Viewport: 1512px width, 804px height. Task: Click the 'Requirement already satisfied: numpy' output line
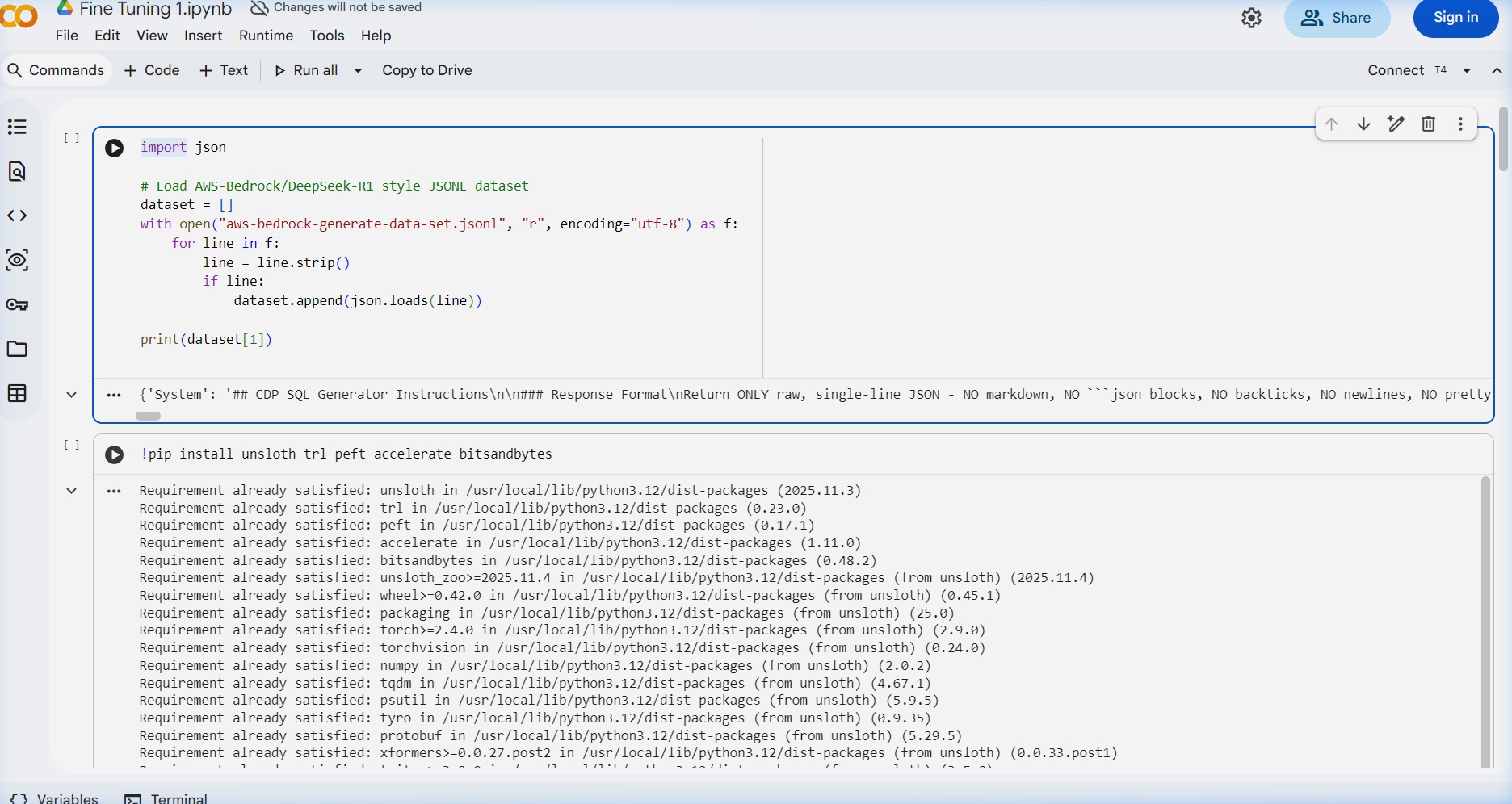(x=535, y=666)
